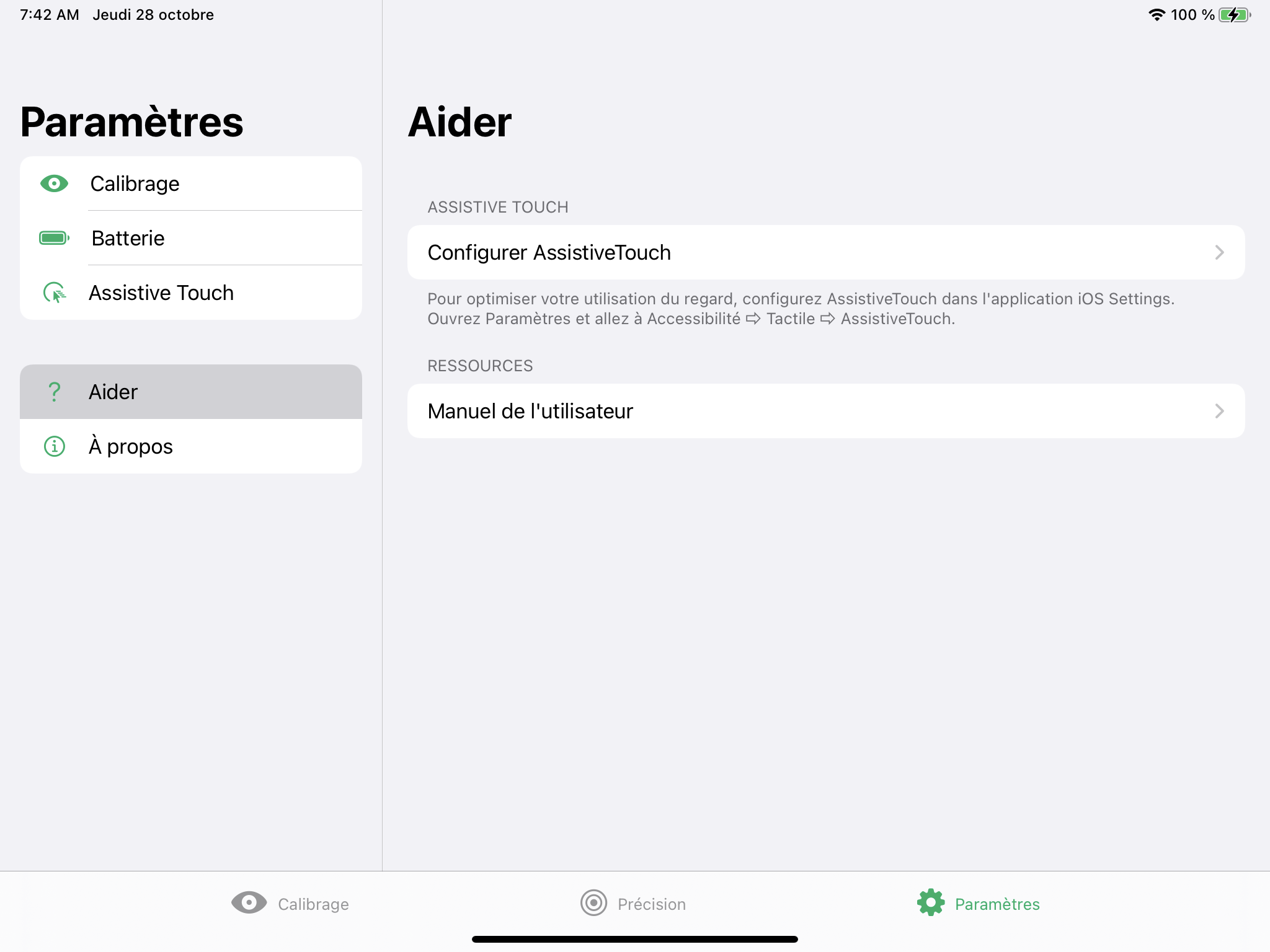Click the Assistive Touch cursor icon
This screenshot has width=1270, height=952.
tap(55, 293)
